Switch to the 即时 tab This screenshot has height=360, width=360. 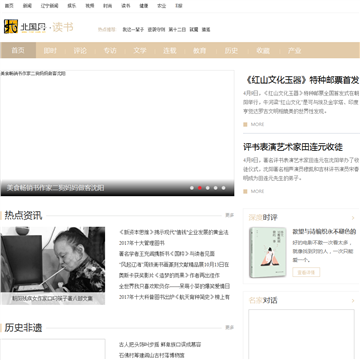tap(50, 50)
